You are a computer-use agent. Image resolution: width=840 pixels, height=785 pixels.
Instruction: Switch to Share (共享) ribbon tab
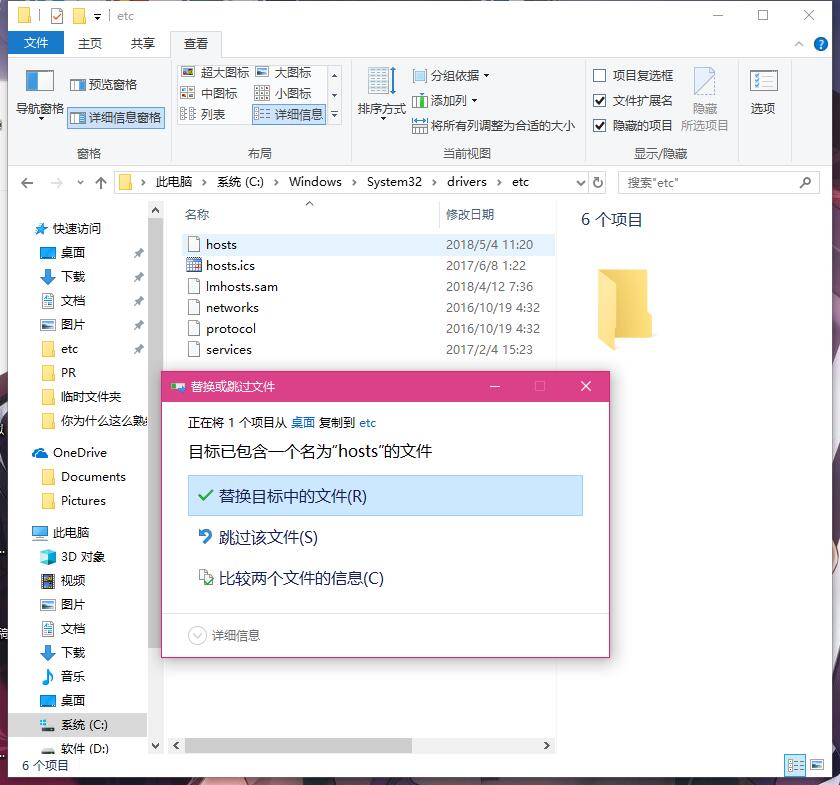coord(142,43)
